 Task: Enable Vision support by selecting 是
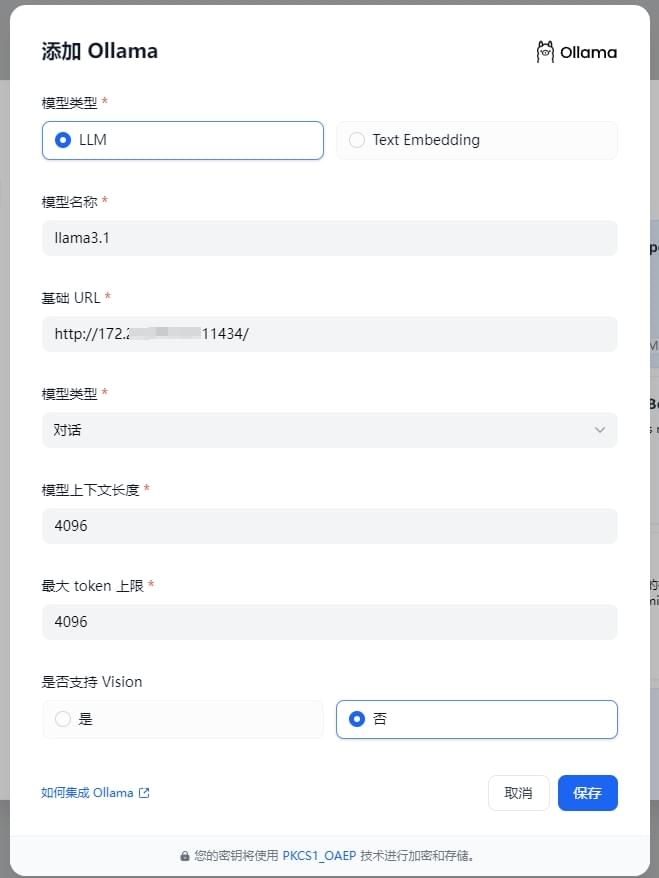click(64, 719)
